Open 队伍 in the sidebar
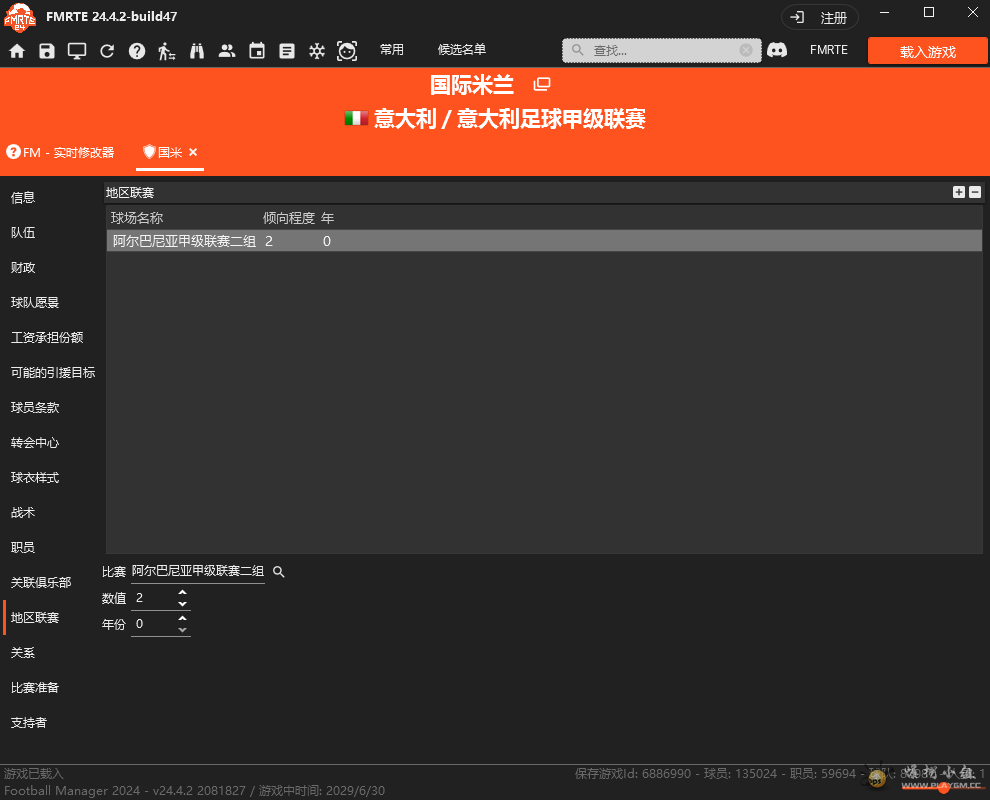The width and height of the screenshot is (990, 800). [x=23, y=233]
